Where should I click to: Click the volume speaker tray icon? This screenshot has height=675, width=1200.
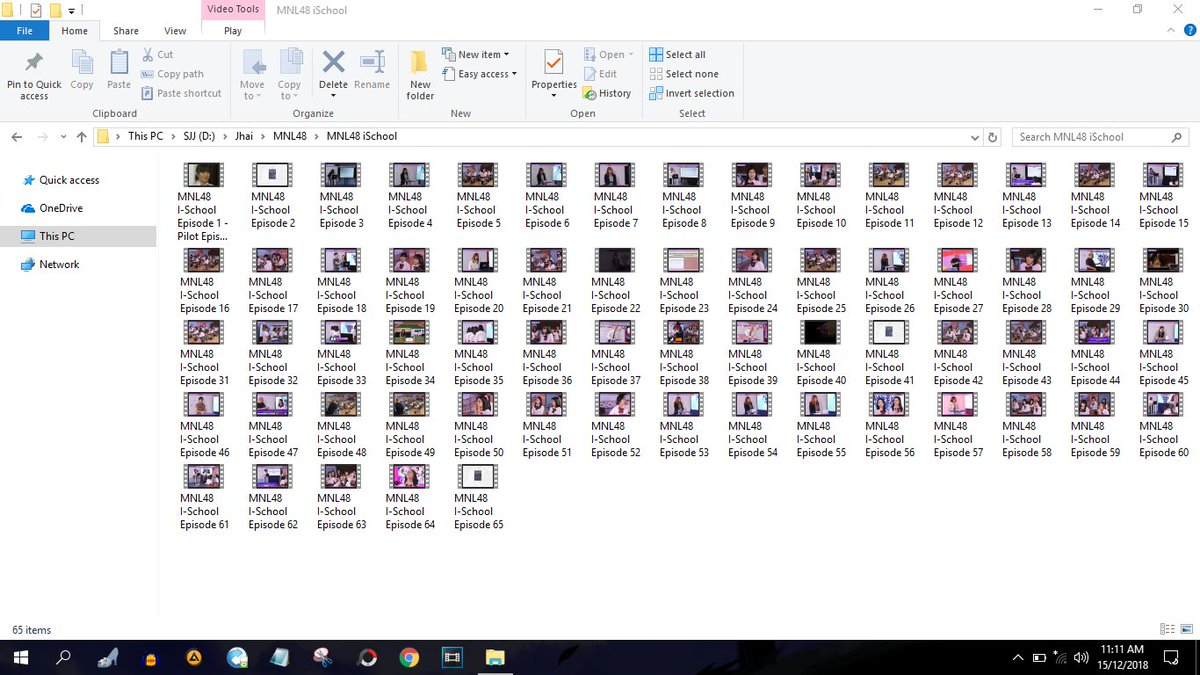click(1081, 657)
